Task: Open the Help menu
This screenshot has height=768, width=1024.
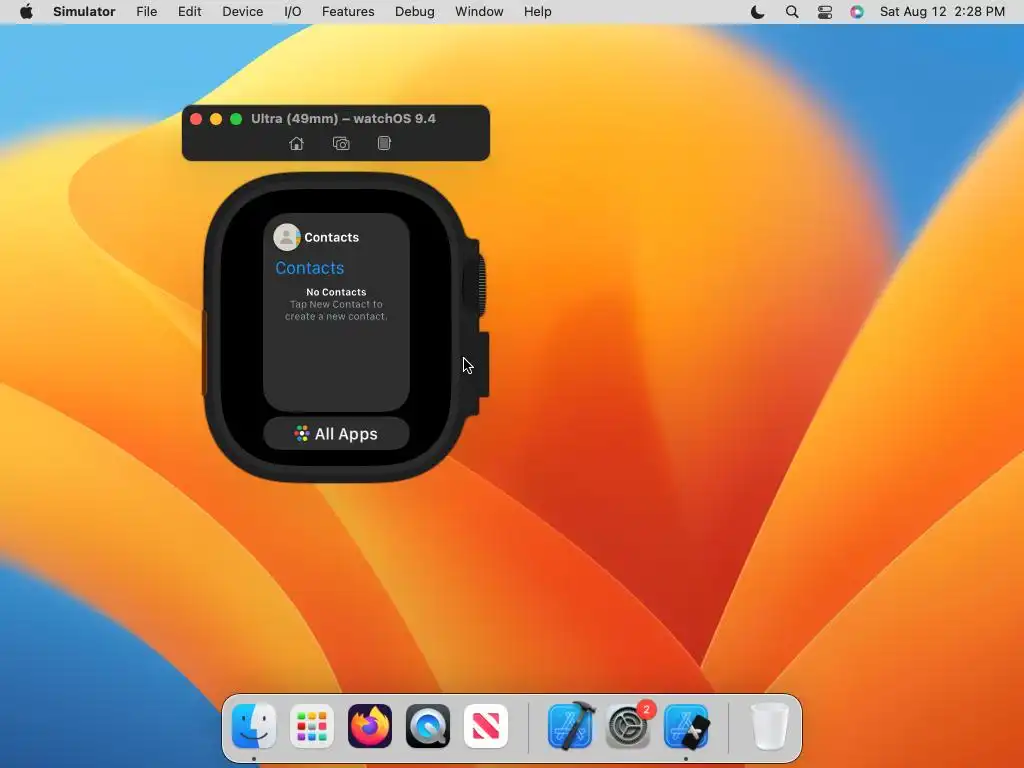Action: click(537, 12)
